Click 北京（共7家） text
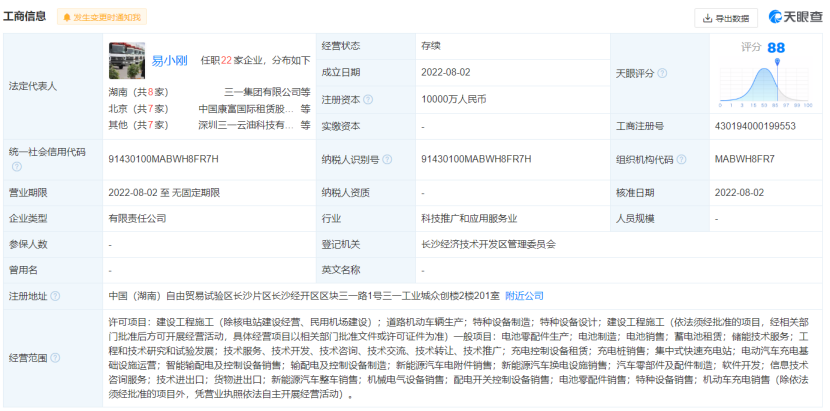The image size is (830, 411). click(x=138, y=109)
